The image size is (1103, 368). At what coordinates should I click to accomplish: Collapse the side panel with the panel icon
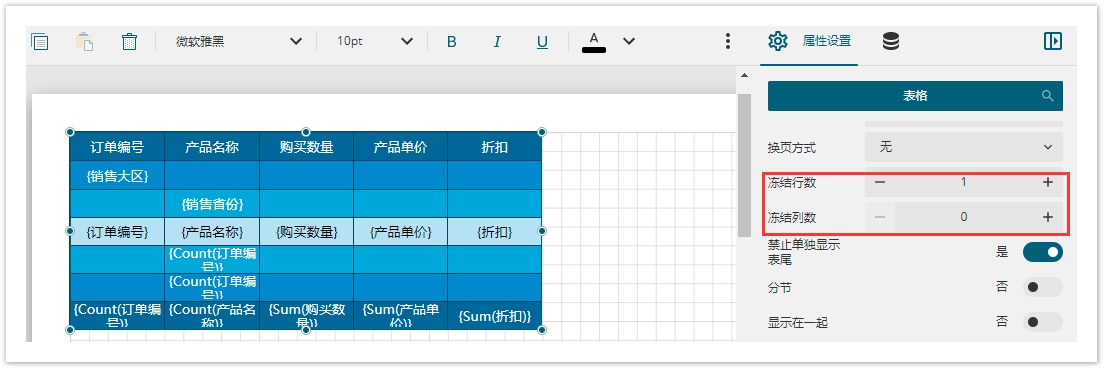tap(1052, 41)
